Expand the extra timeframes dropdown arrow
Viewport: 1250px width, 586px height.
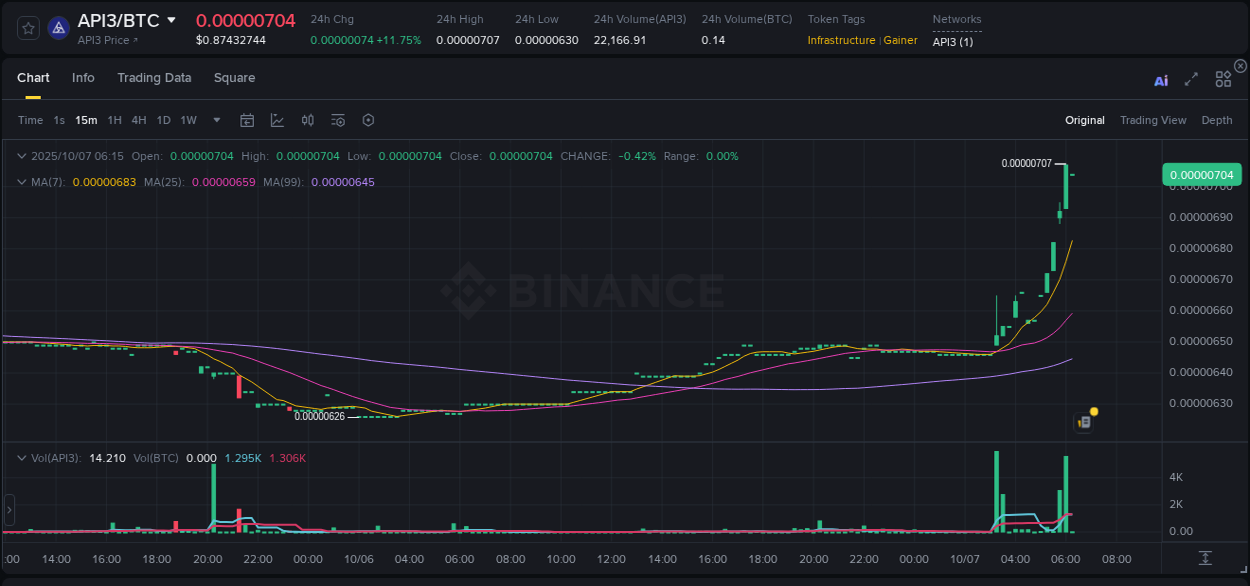coord(215,120)
